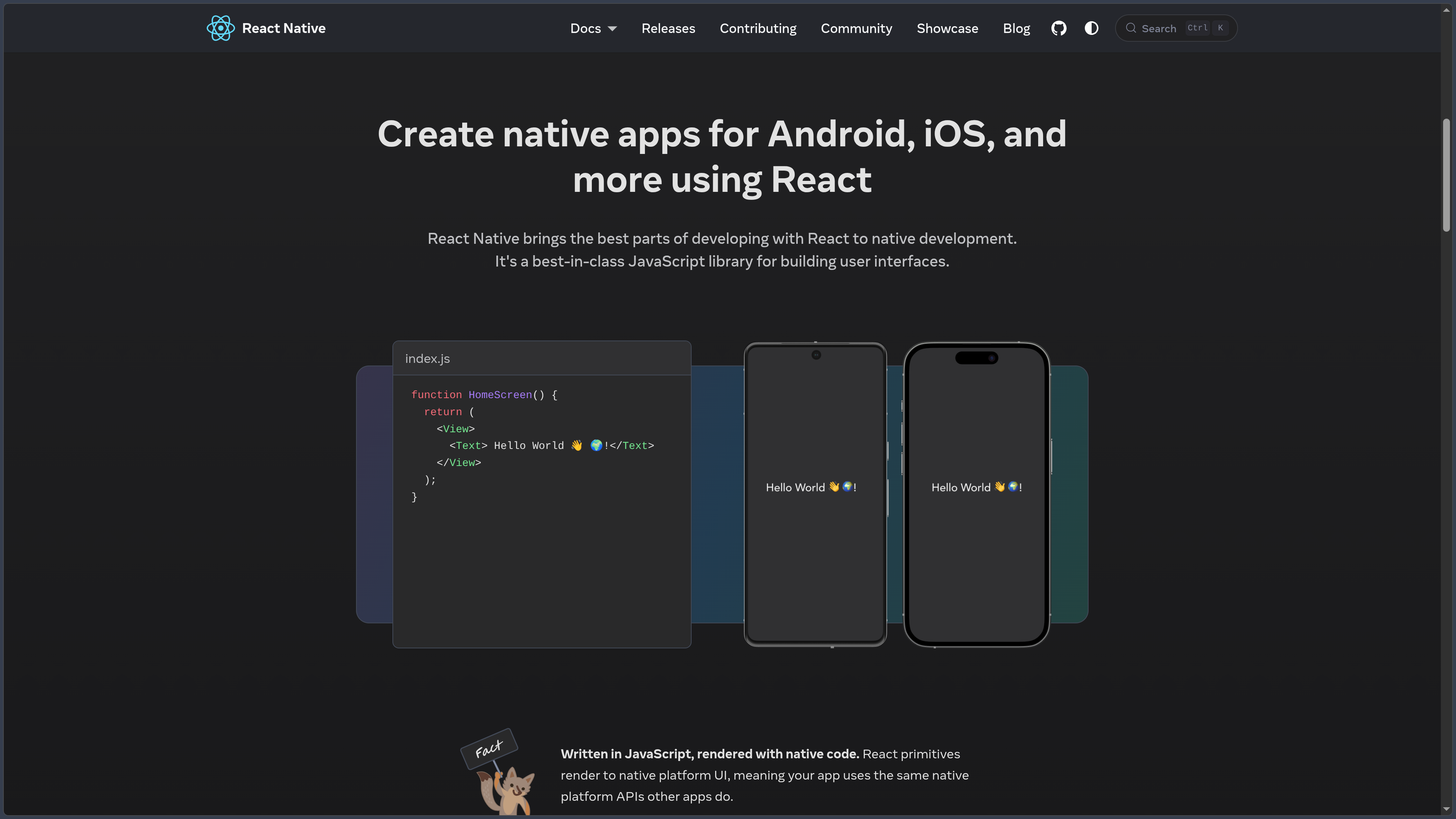Click the '</View>' closing tag line

(458, 462)
